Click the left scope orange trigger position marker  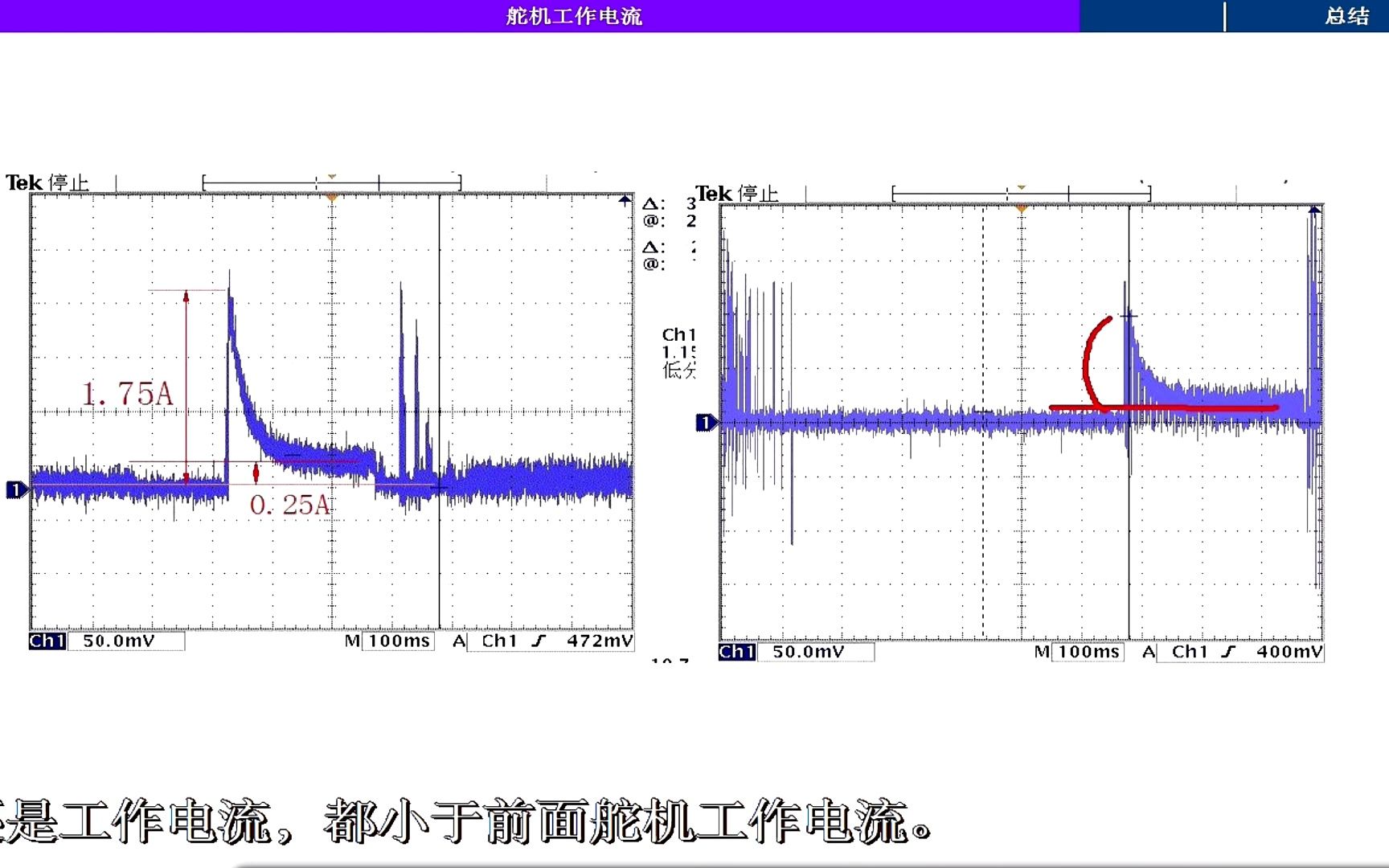(331, 197)
